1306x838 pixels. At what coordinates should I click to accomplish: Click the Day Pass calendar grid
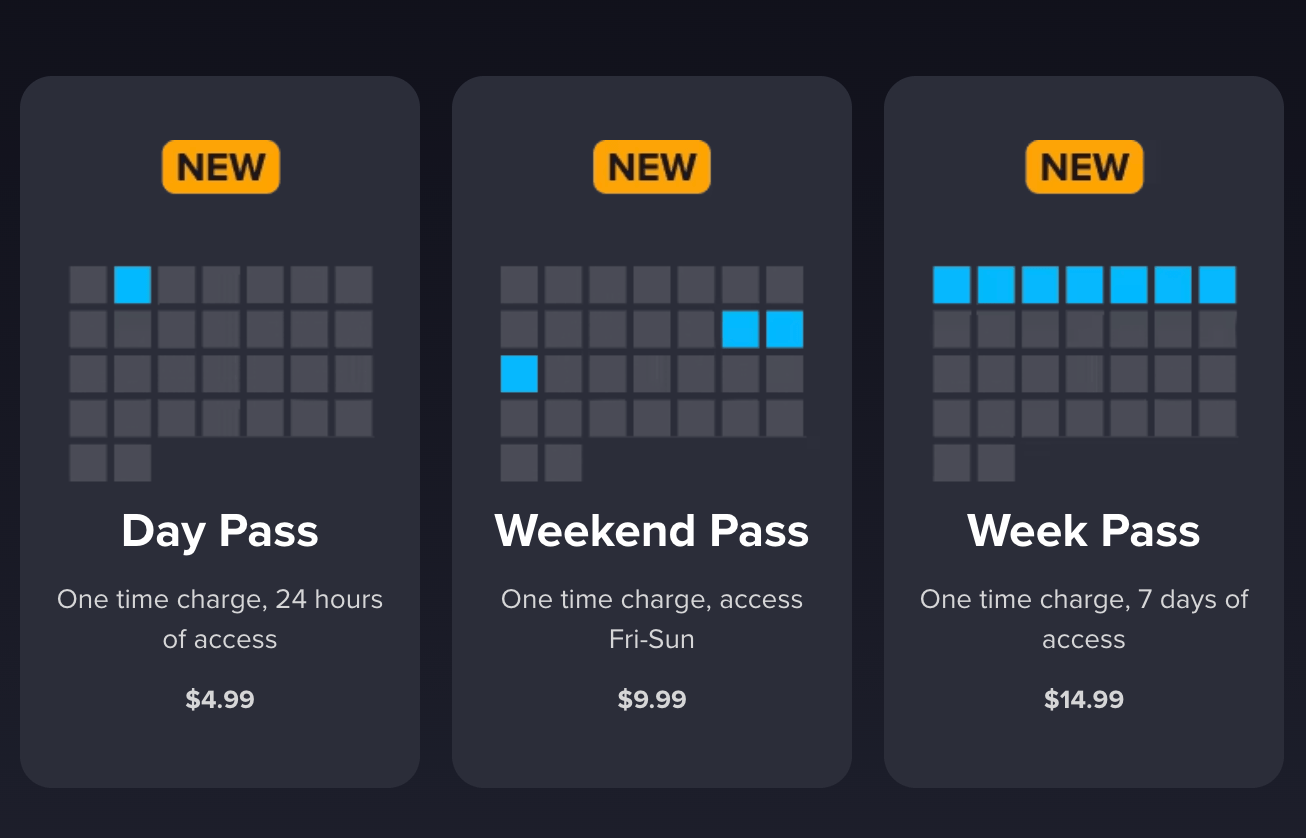point(220,373)
